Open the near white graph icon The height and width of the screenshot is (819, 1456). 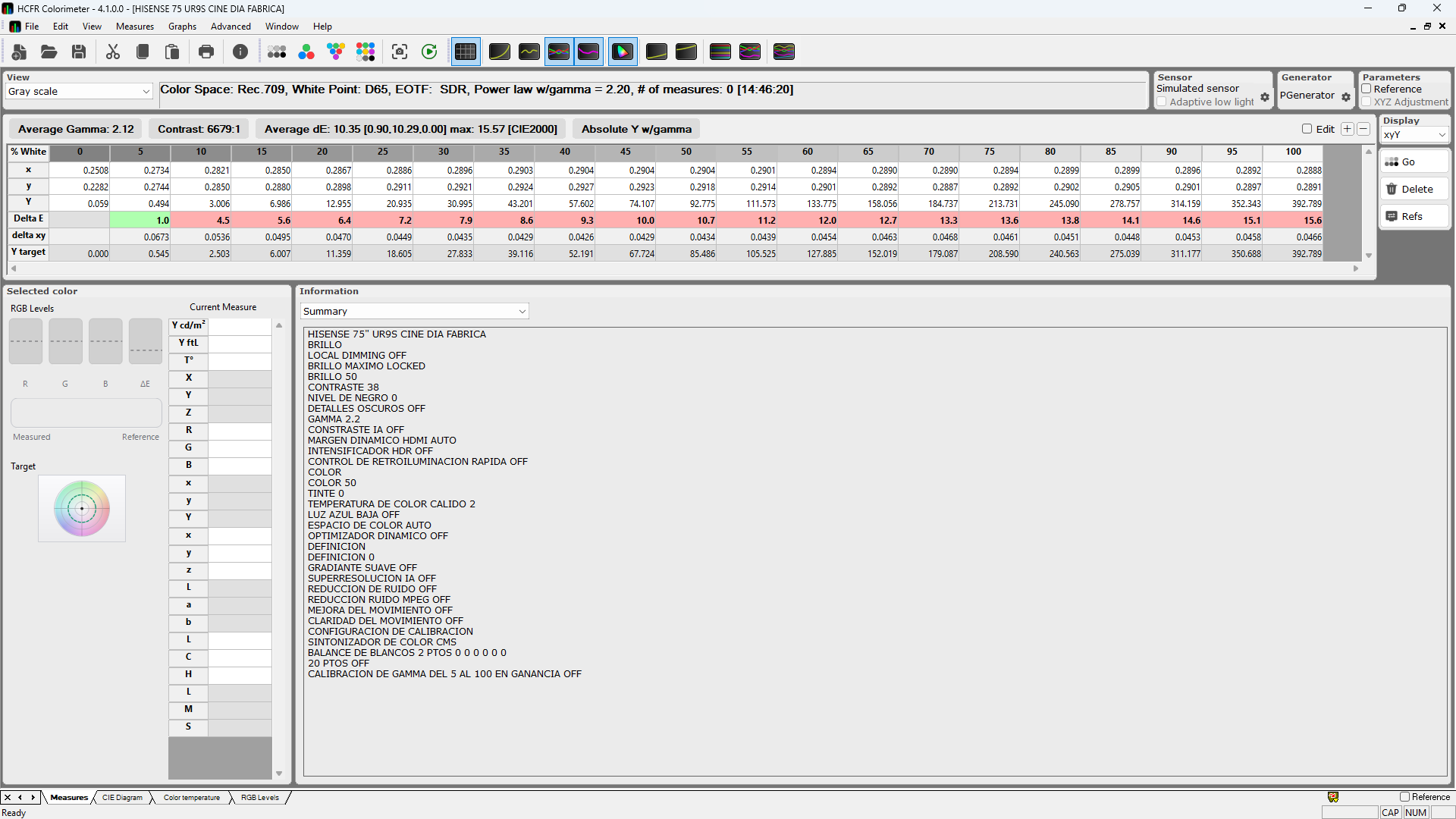click(686, 52)
